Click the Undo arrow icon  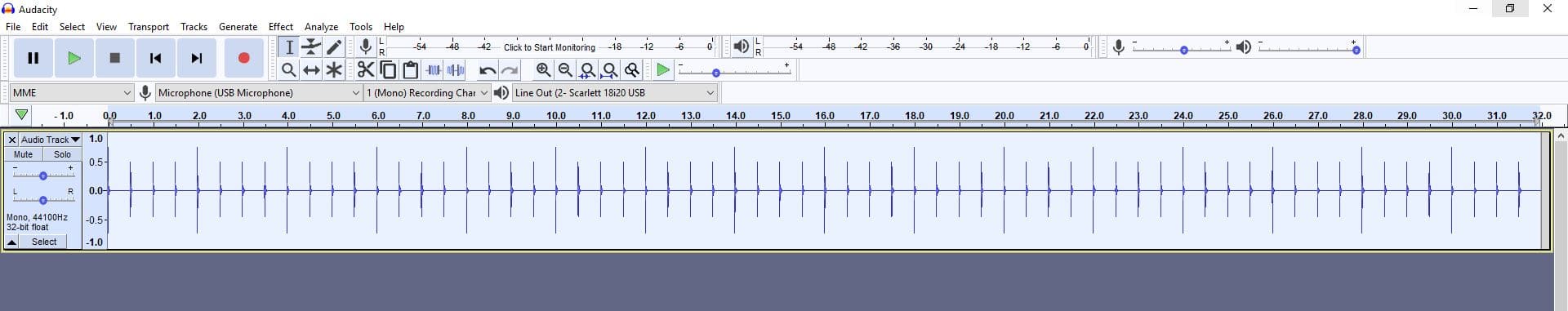(x=488, y=70)
